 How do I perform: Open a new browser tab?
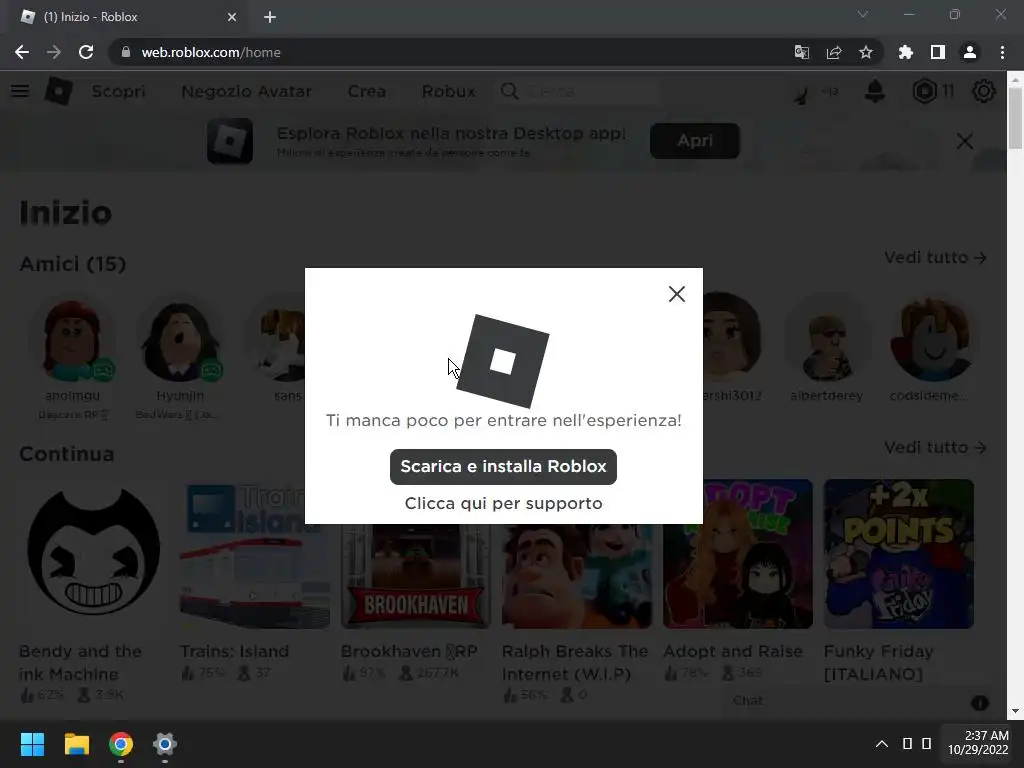pos(270,17)
